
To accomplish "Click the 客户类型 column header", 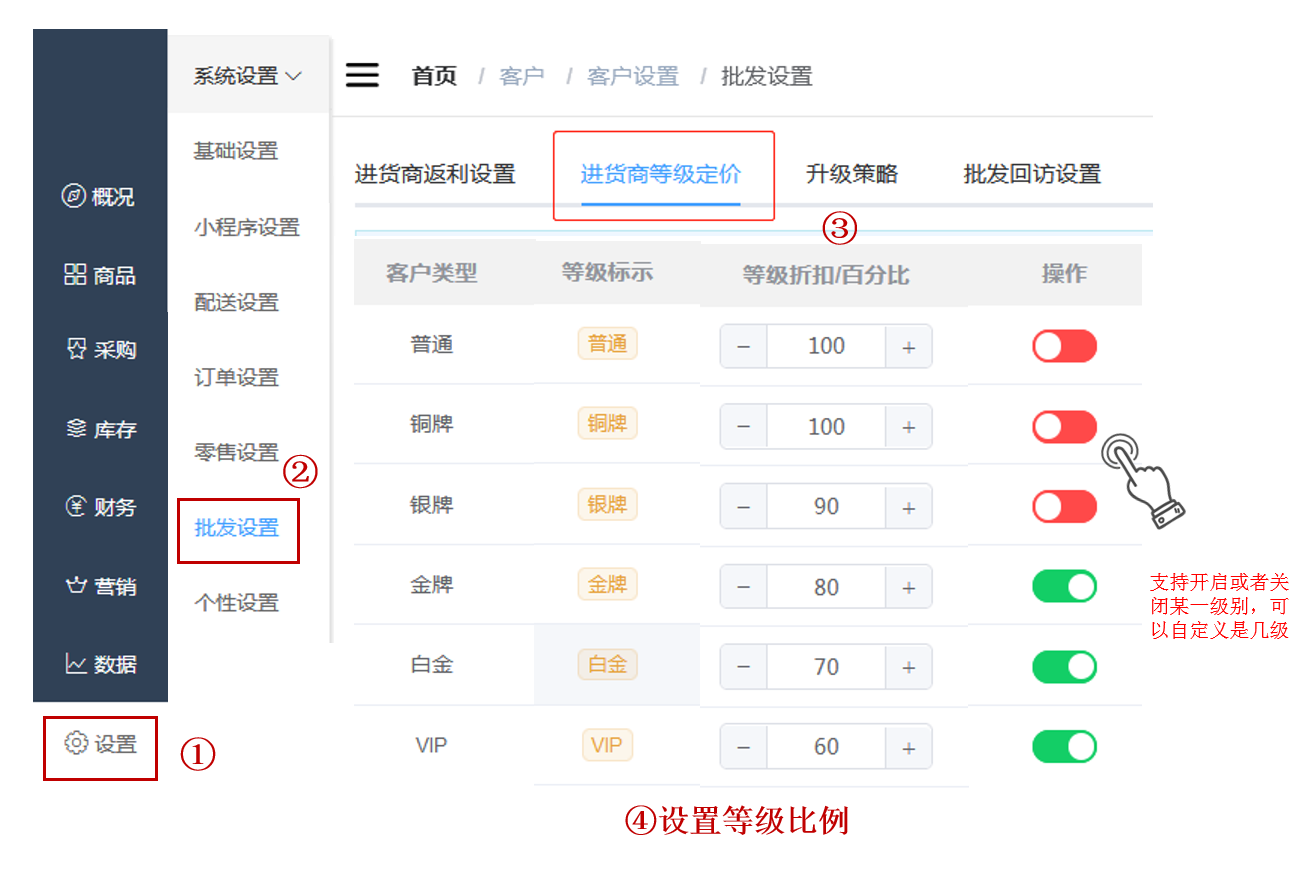I will coord(432,273).
